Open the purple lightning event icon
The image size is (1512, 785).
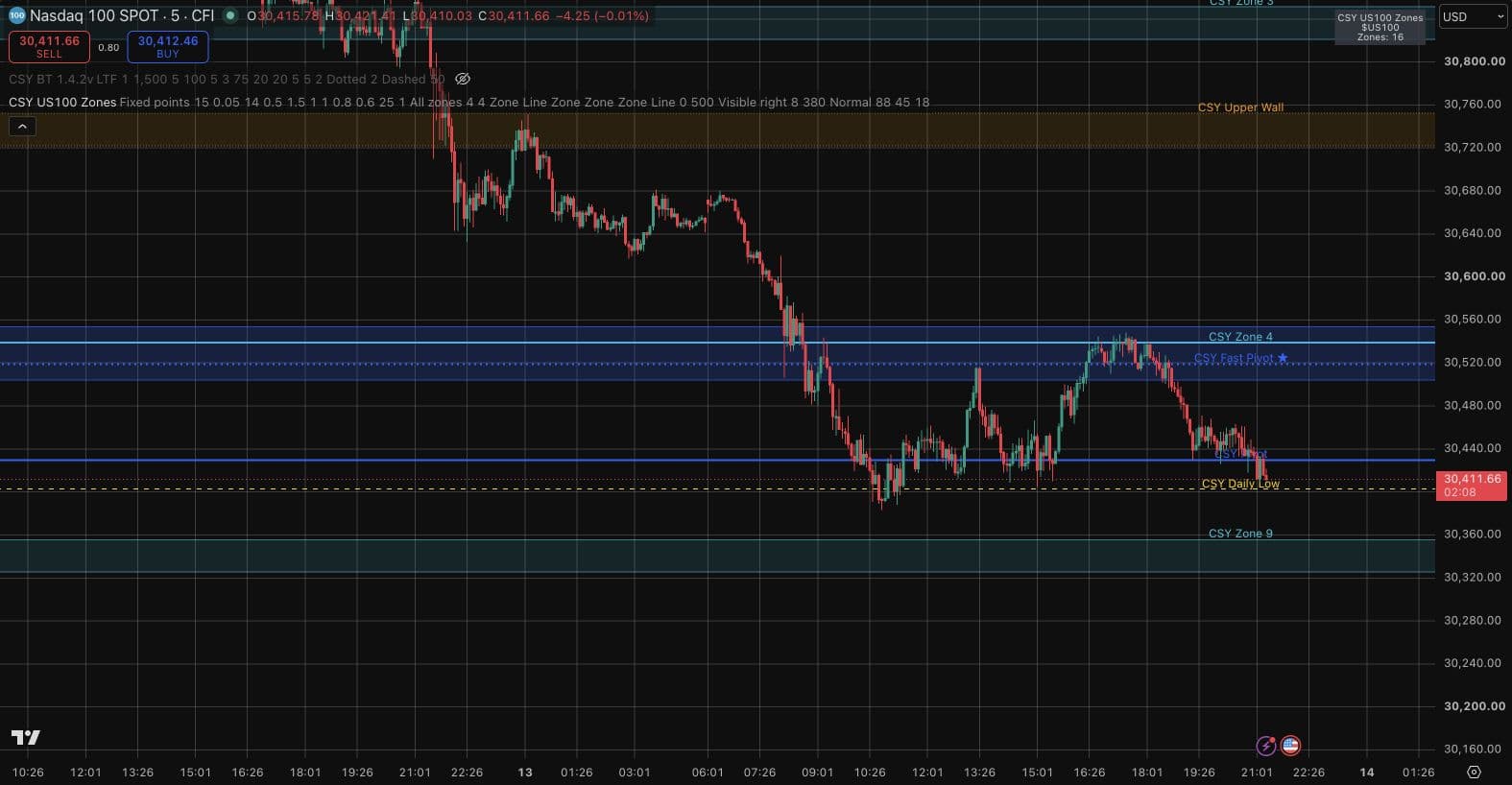coord(1266,746)
